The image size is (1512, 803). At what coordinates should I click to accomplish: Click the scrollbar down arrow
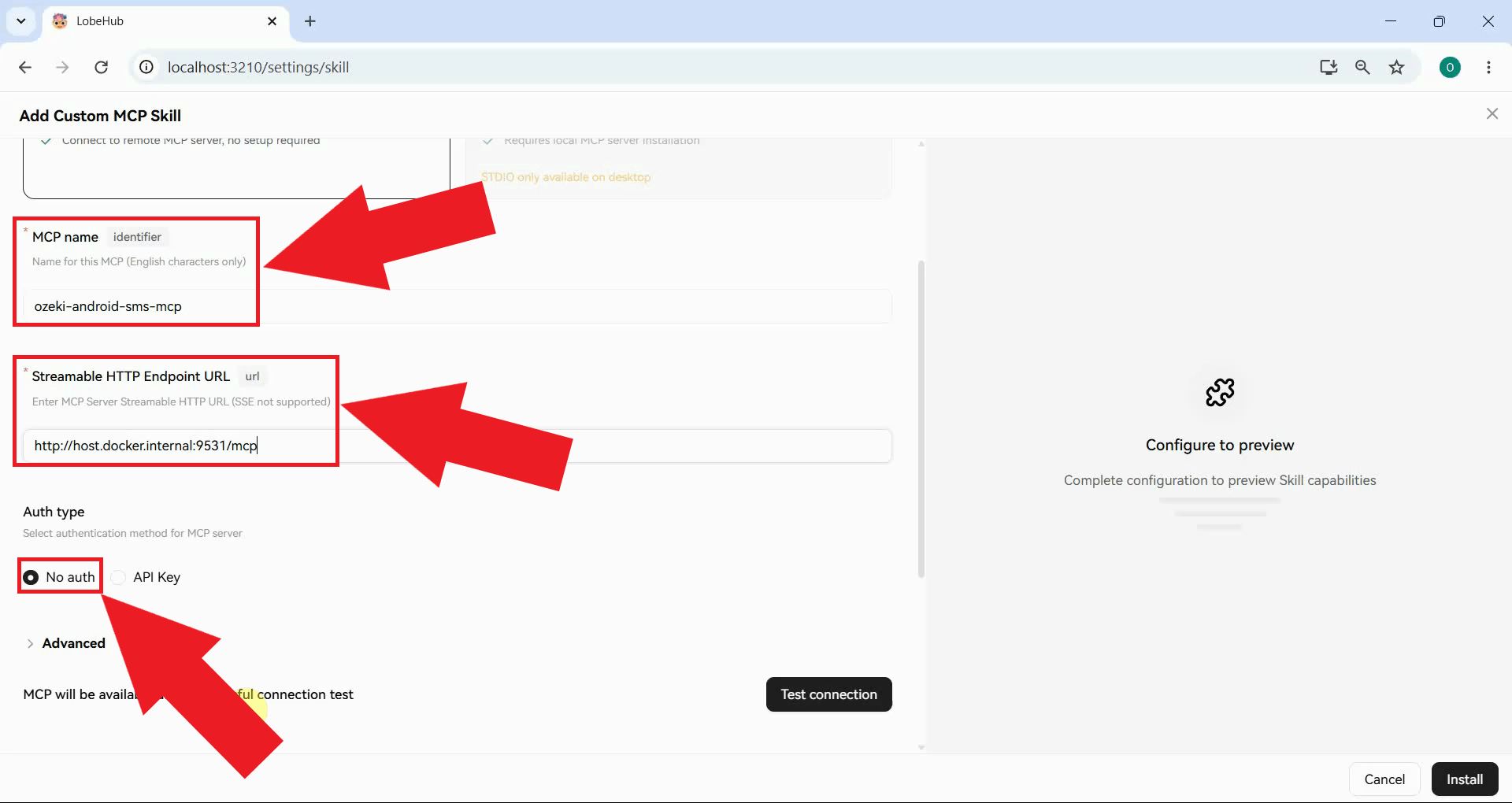point(921,747)
